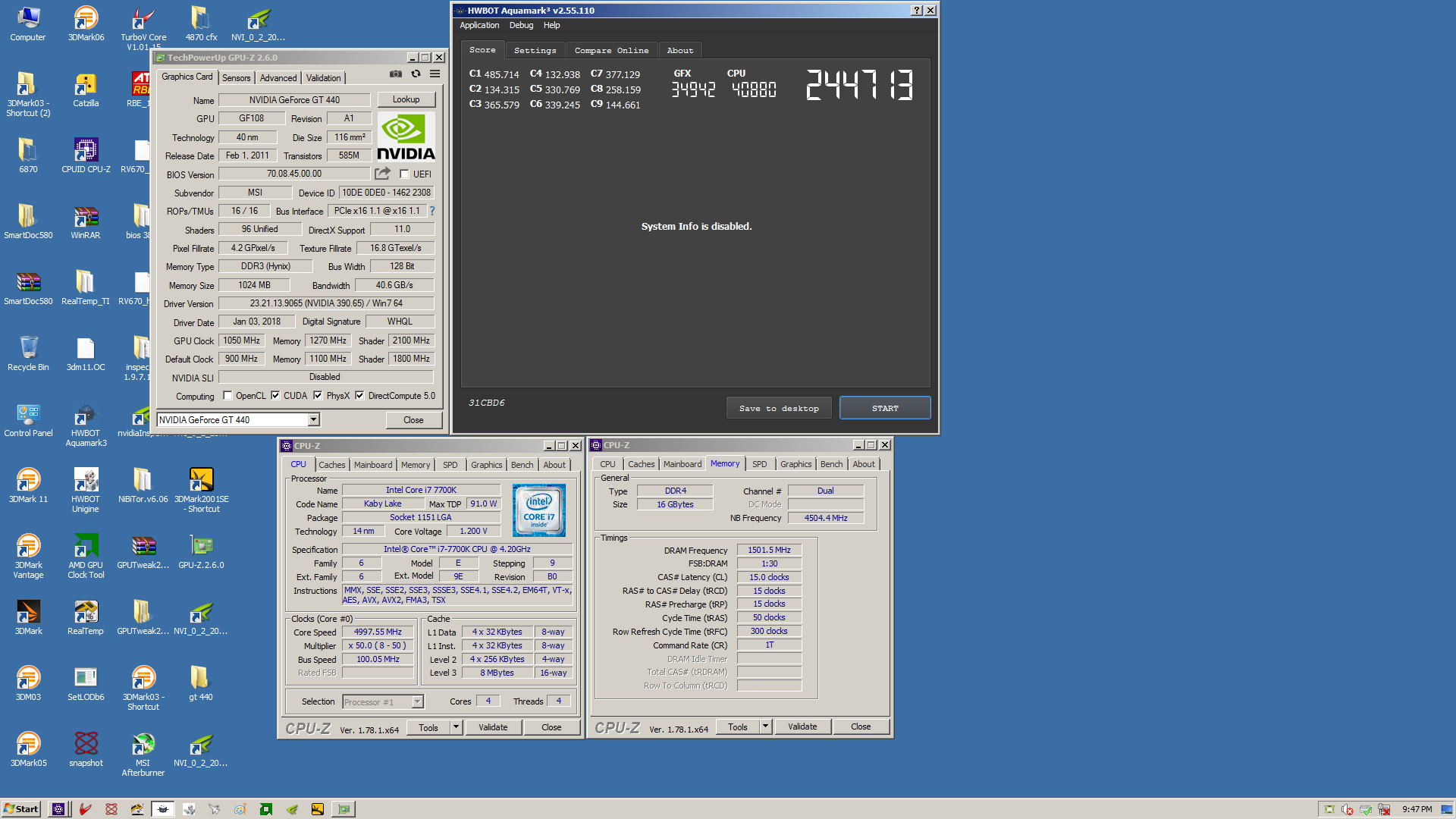The height and width of the screenshot is (819, 1456).
Task: Toggle the PhysX checkbox
Action: pyautogui.click(x=318, y=395)
